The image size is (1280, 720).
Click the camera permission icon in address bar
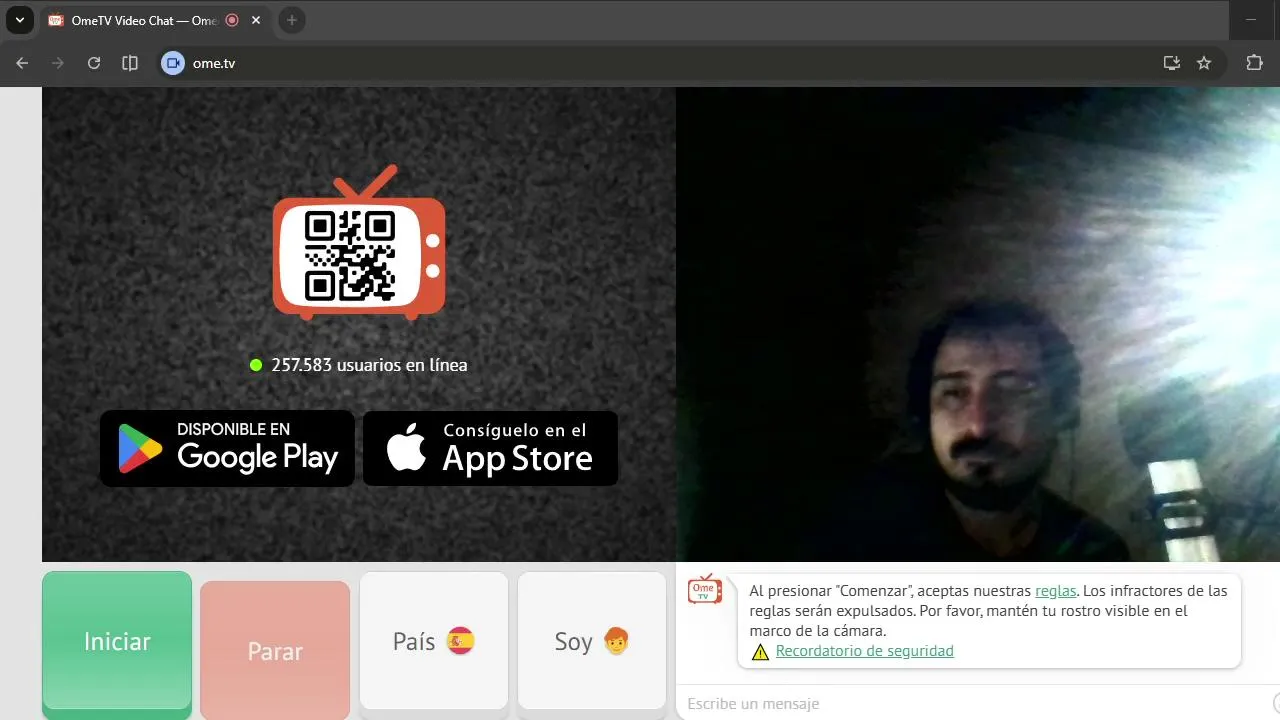[173, 63]
